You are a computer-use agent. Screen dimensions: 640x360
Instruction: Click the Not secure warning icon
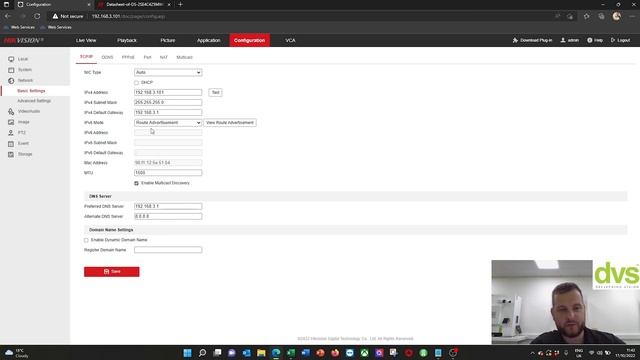[55, 16]
